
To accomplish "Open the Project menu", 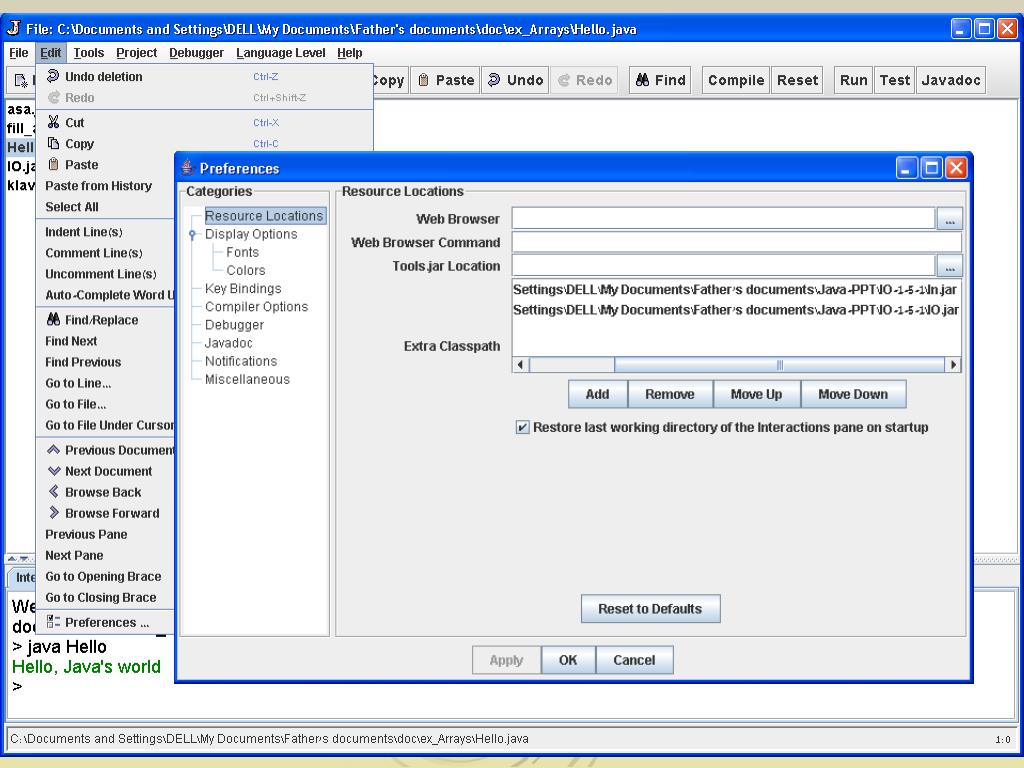I will [136, 53].
